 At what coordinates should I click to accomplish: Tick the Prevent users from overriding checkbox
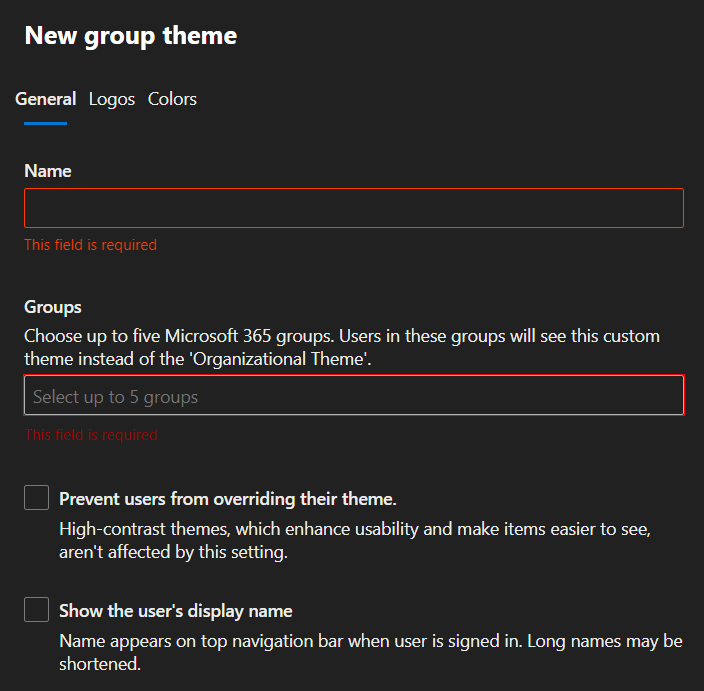pyautogui.click(x=37, y=498)
